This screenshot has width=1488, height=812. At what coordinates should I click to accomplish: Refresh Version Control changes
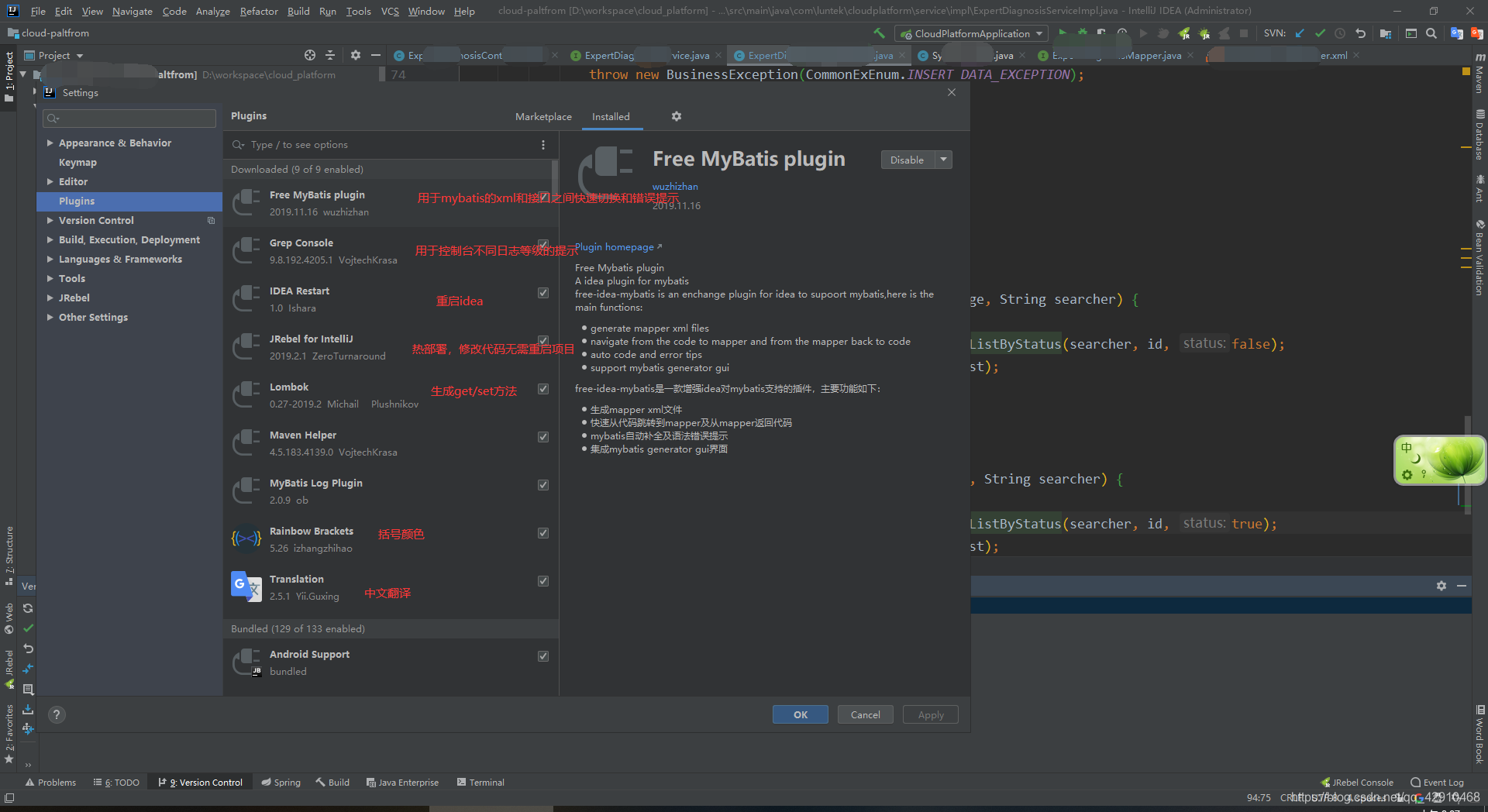tap(28, 608)
